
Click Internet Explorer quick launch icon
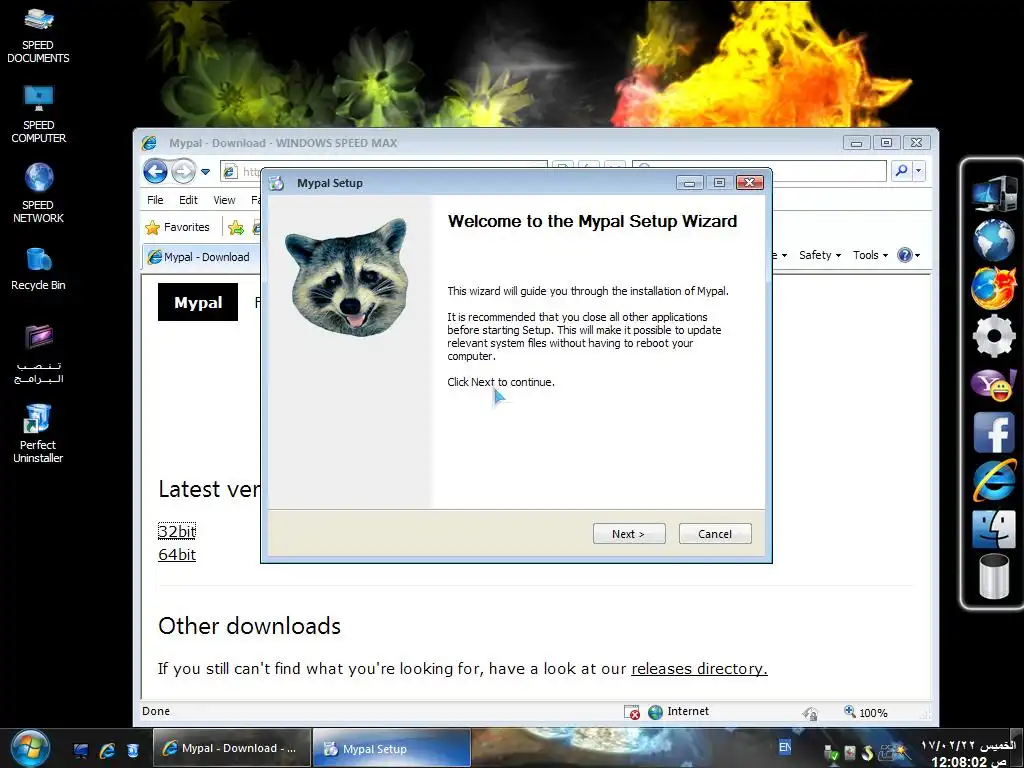(107, 750)
